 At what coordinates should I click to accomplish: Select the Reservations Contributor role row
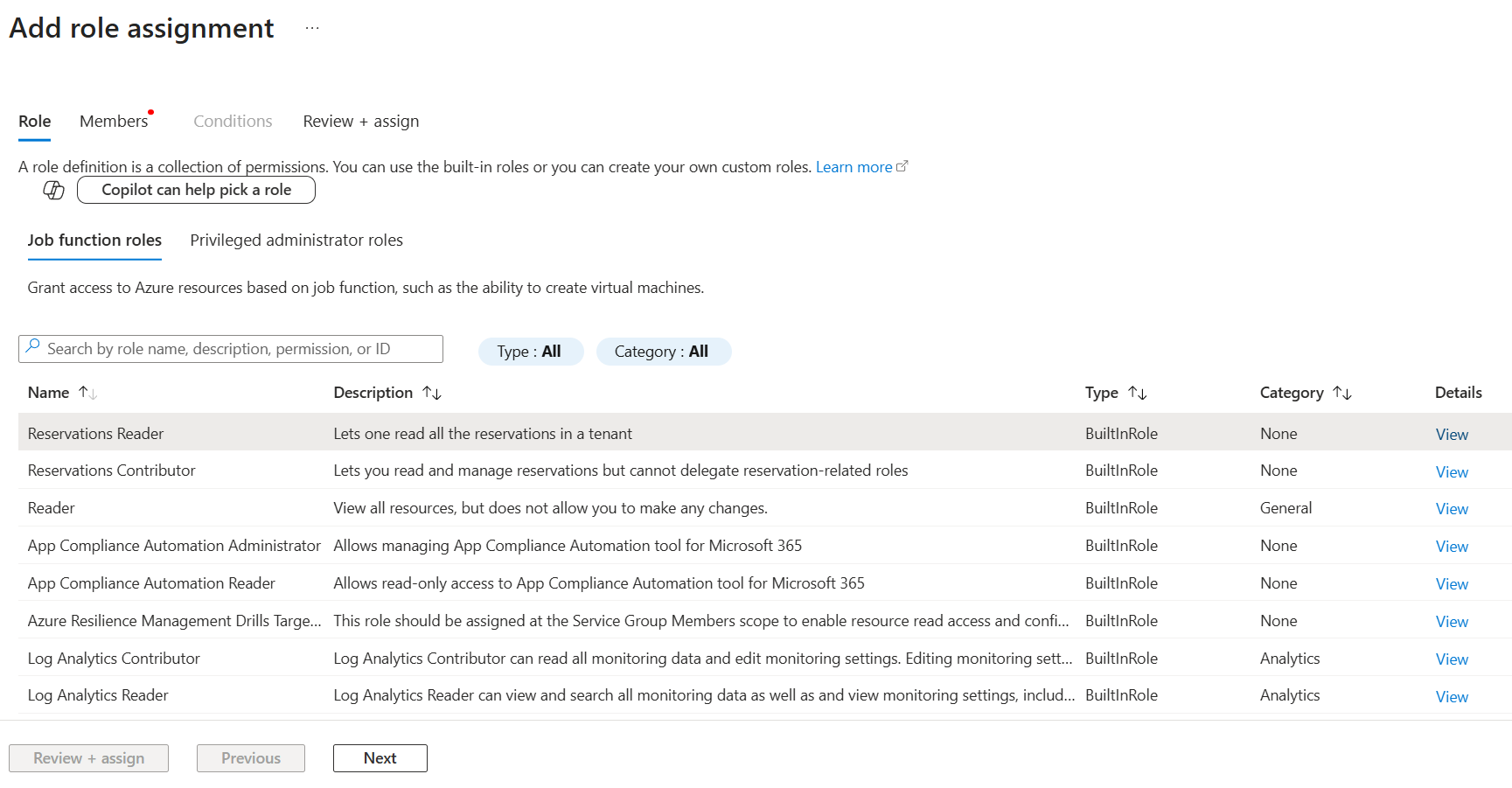click(112, 471)
